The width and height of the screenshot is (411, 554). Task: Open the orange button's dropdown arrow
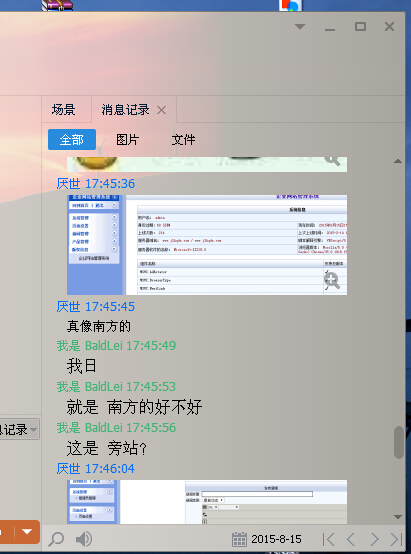click(27, 532)
